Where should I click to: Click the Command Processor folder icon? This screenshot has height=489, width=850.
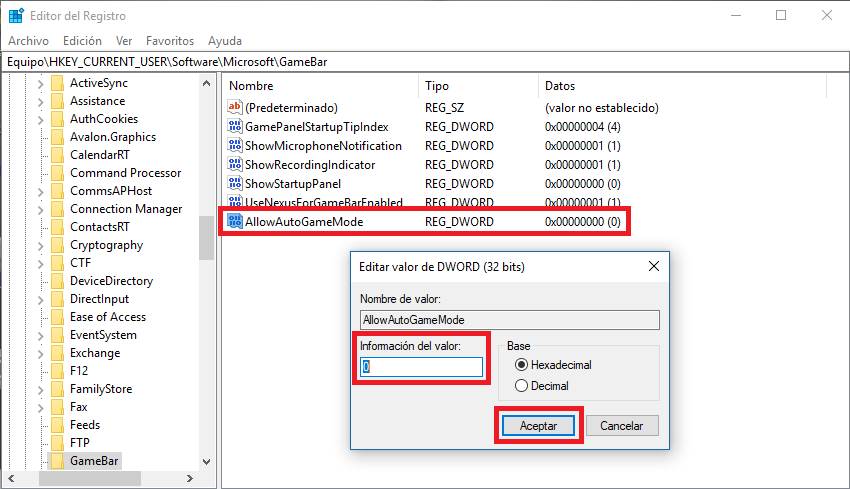(57, 173)
